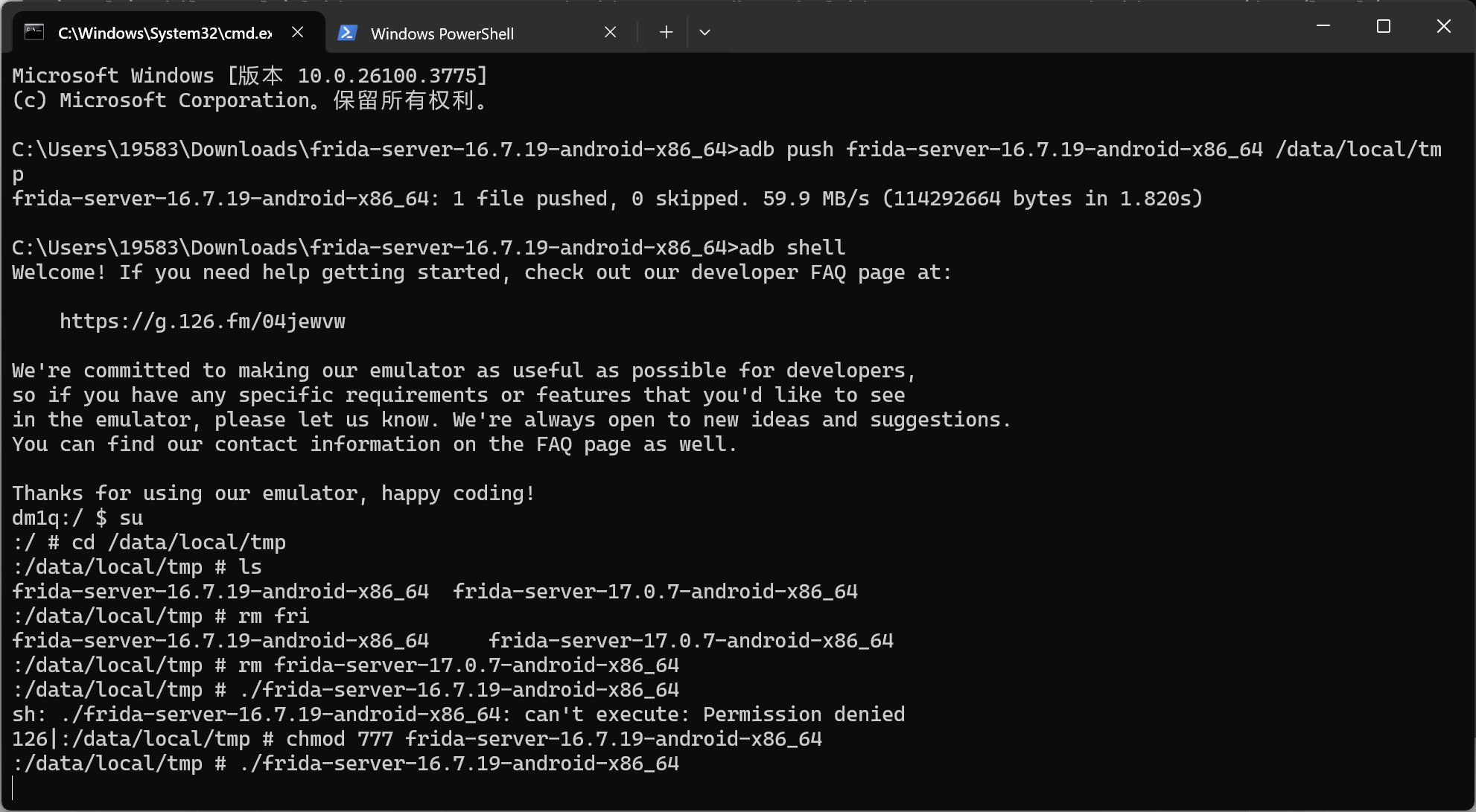The image size is (1476, 812).
Task: Click the Microsoft Windows version line
Action: [x=249, y=76]
